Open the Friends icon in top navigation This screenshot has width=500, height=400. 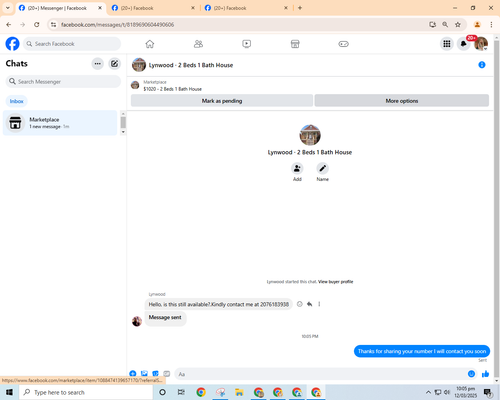tap(198, 44)
